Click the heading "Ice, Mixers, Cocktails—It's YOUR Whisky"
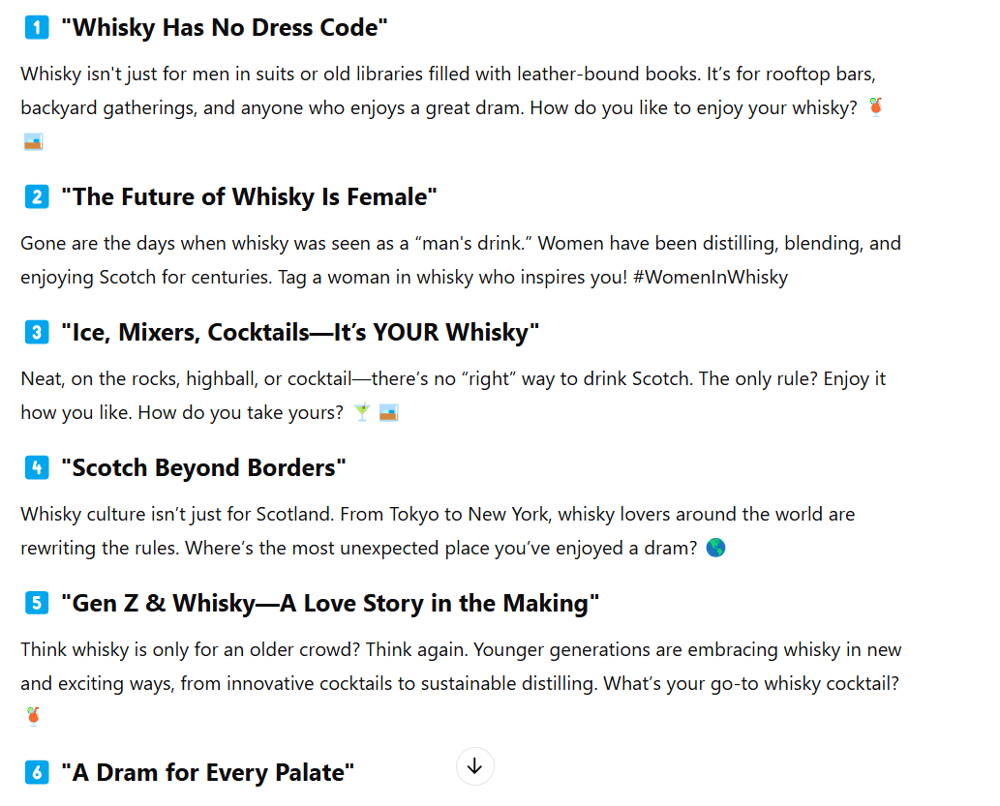The height and width of the screenshot is (806, 1000). 300,332
